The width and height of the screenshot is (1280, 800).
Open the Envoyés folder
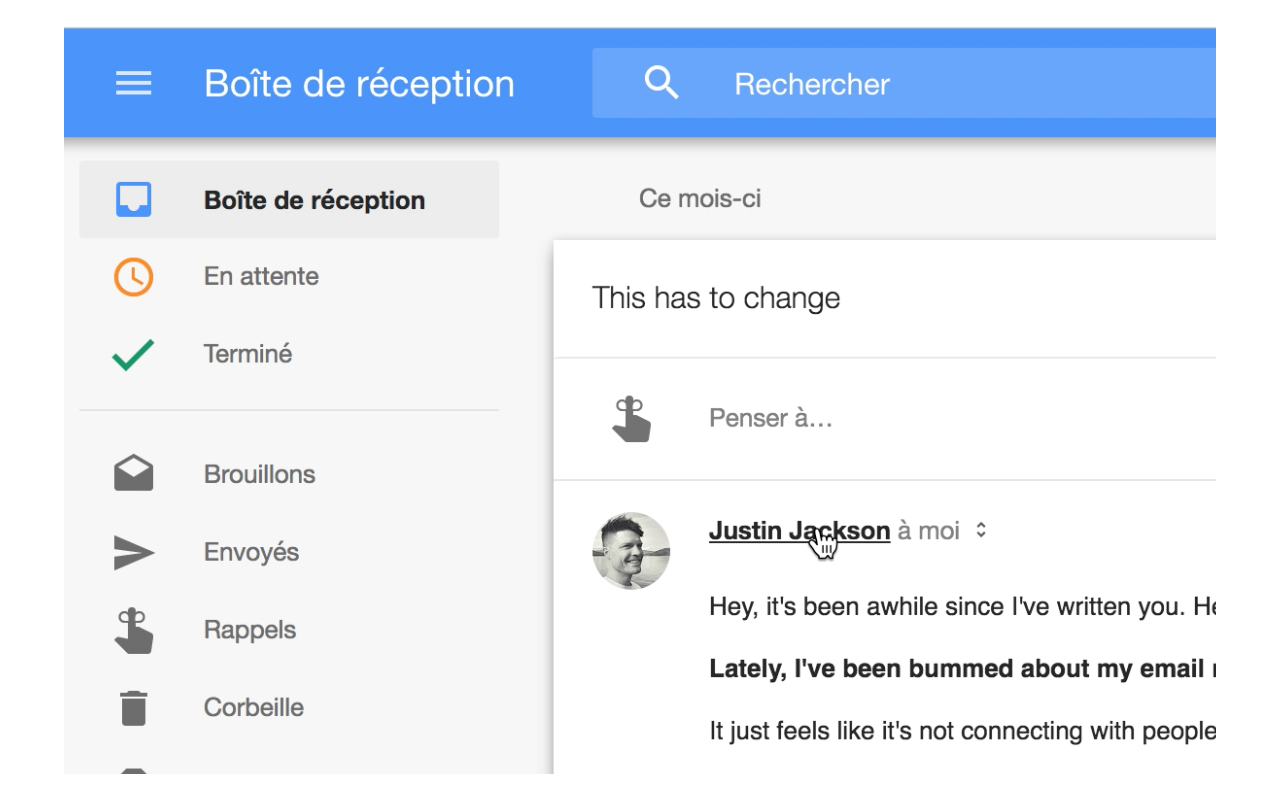pyautogui.click(x=251, y=552)
